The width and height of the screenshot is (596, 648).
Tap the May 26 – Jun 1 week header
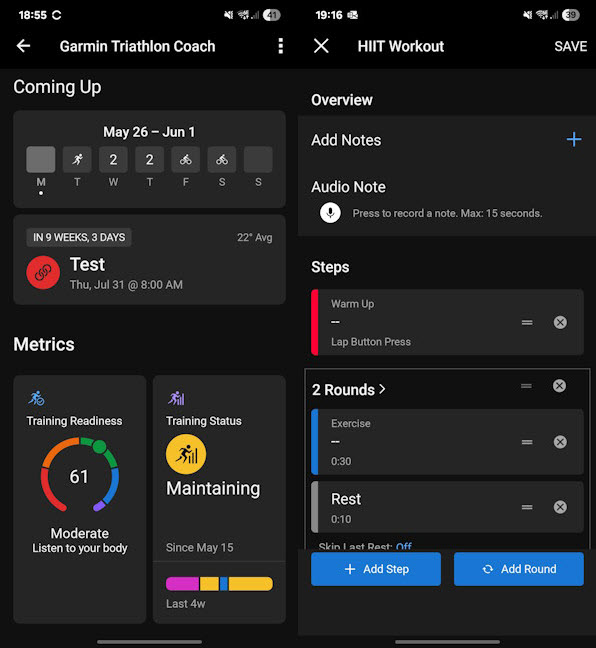(149, 132)
